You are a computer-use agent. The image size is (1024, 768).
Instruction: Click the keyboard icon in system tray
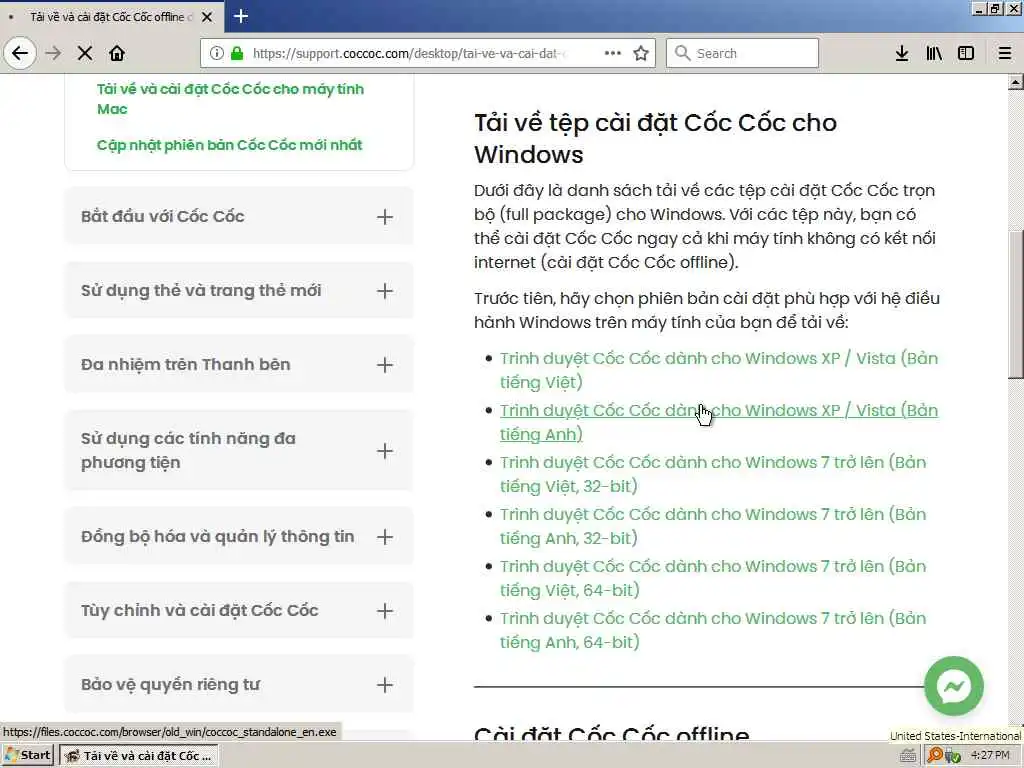[x=907, y=756]
